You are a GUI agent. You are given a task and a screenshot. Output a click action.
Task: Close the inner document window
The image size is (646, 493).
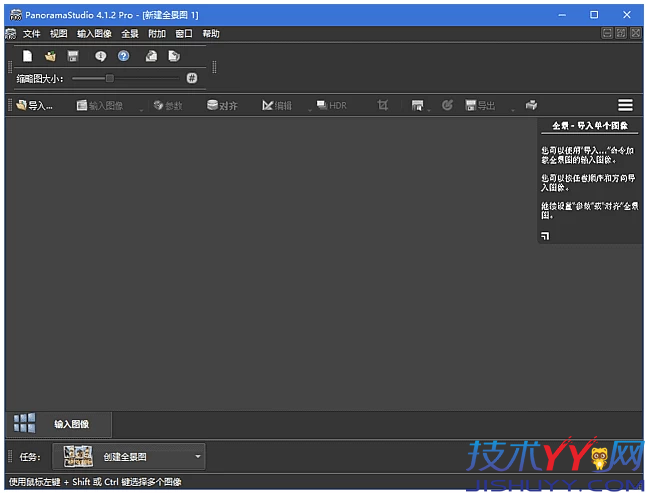(636, 33)
